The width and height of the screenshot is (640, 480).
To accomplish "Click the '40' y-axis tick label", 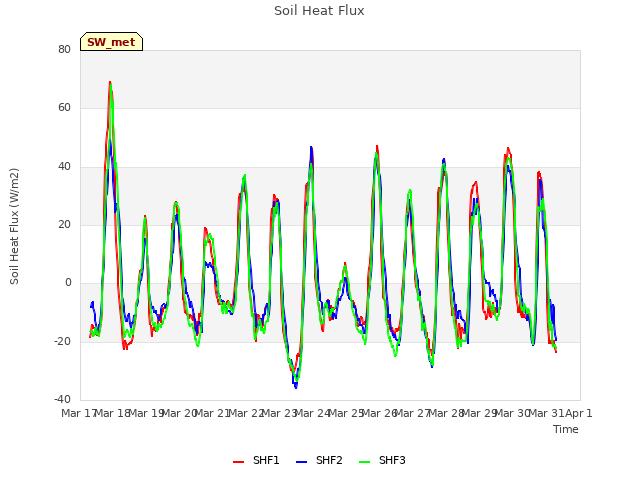I will pos(64,166).
